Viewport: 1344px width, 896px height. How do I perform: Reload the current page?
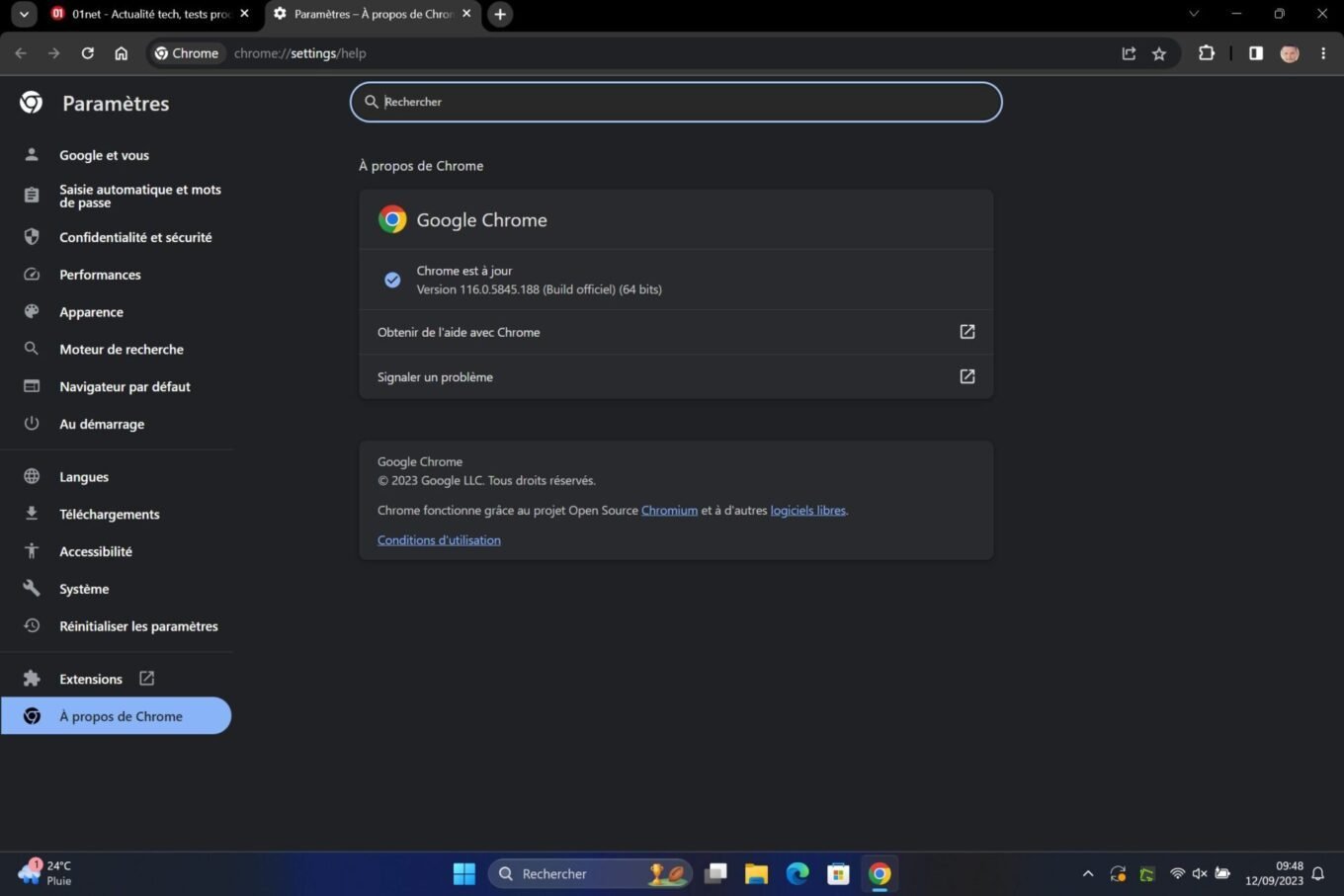[88, 53]
